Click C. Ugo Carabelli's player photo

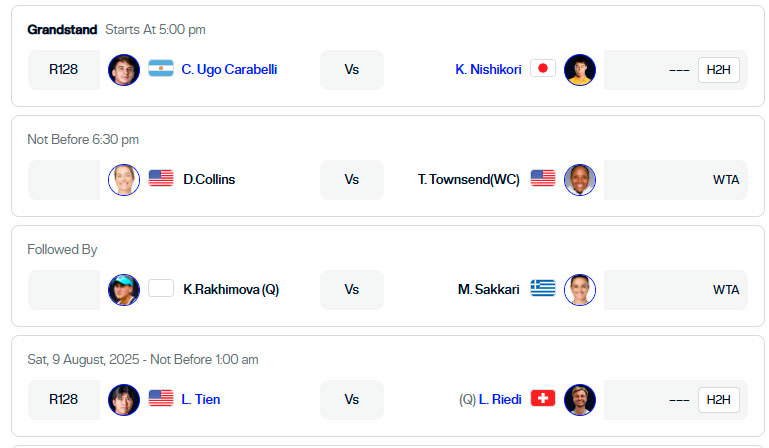[124, 70]
